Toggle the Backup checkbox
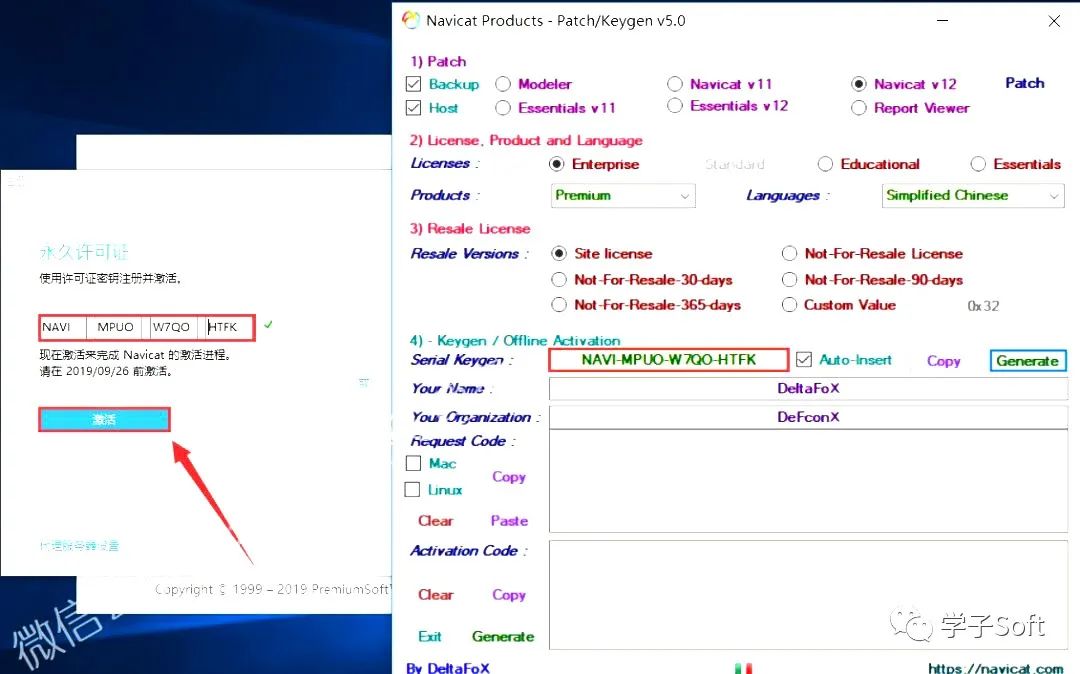The height and width of the screenshot is (674, 1080). pyautogui.click(x=413, y=84)
